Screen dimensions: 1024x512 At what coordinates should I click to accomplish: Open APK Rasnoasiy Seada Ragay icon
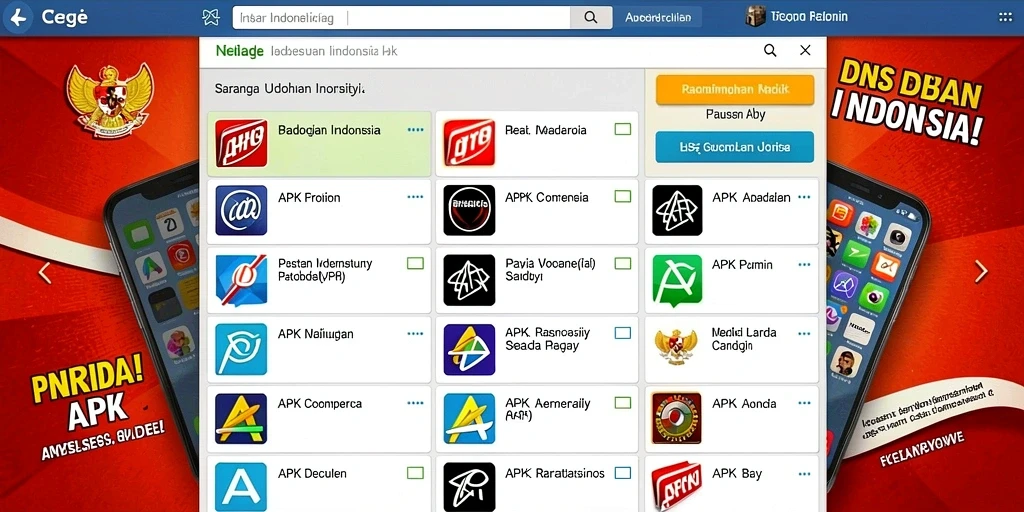pyautogui.click(x=469, y=349)
